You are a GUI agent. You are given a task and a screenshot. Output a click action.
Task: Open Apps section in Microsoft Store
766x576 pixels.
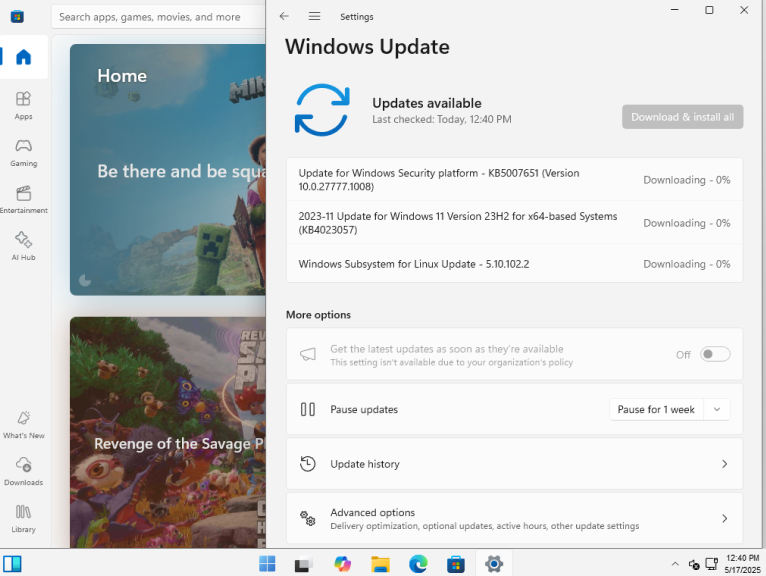23,106
